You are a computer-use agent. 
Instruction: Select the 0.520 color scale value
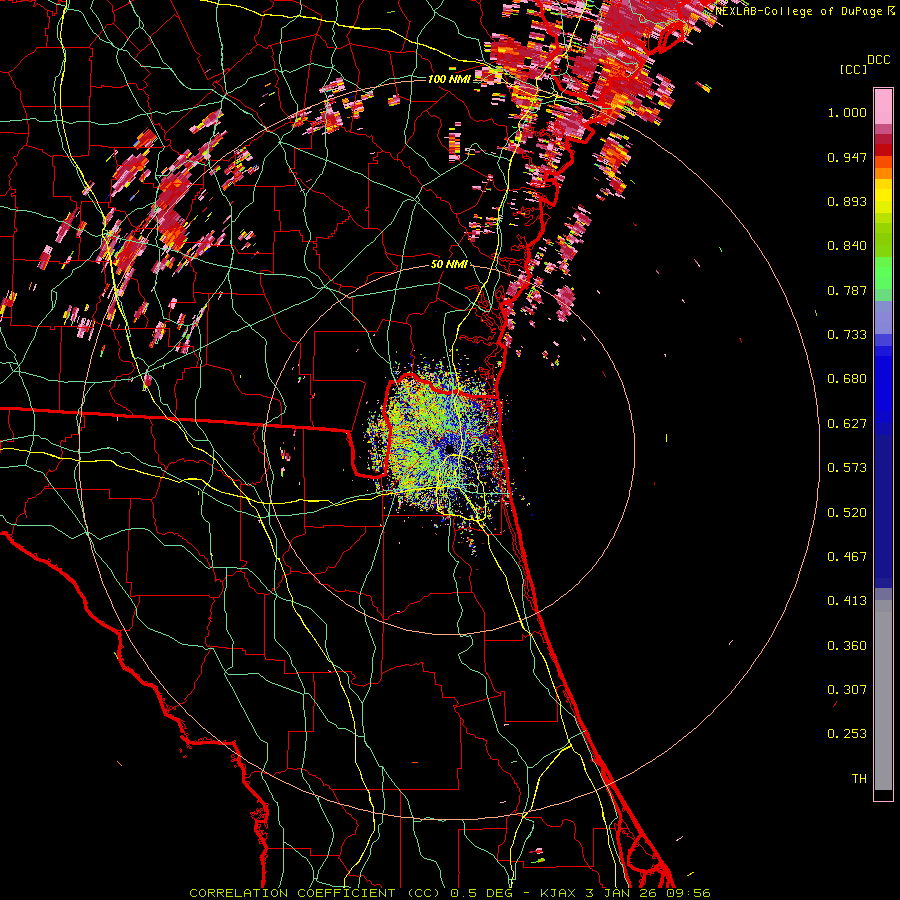pyautogui.click(x=847, y=513)
